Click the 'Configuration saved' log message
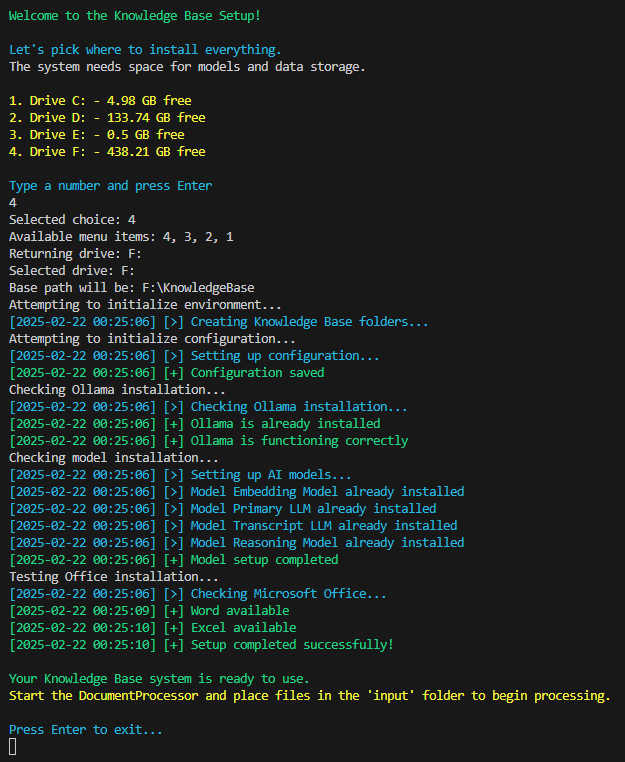This screenshot has height=762, width=625. point(257,372)
